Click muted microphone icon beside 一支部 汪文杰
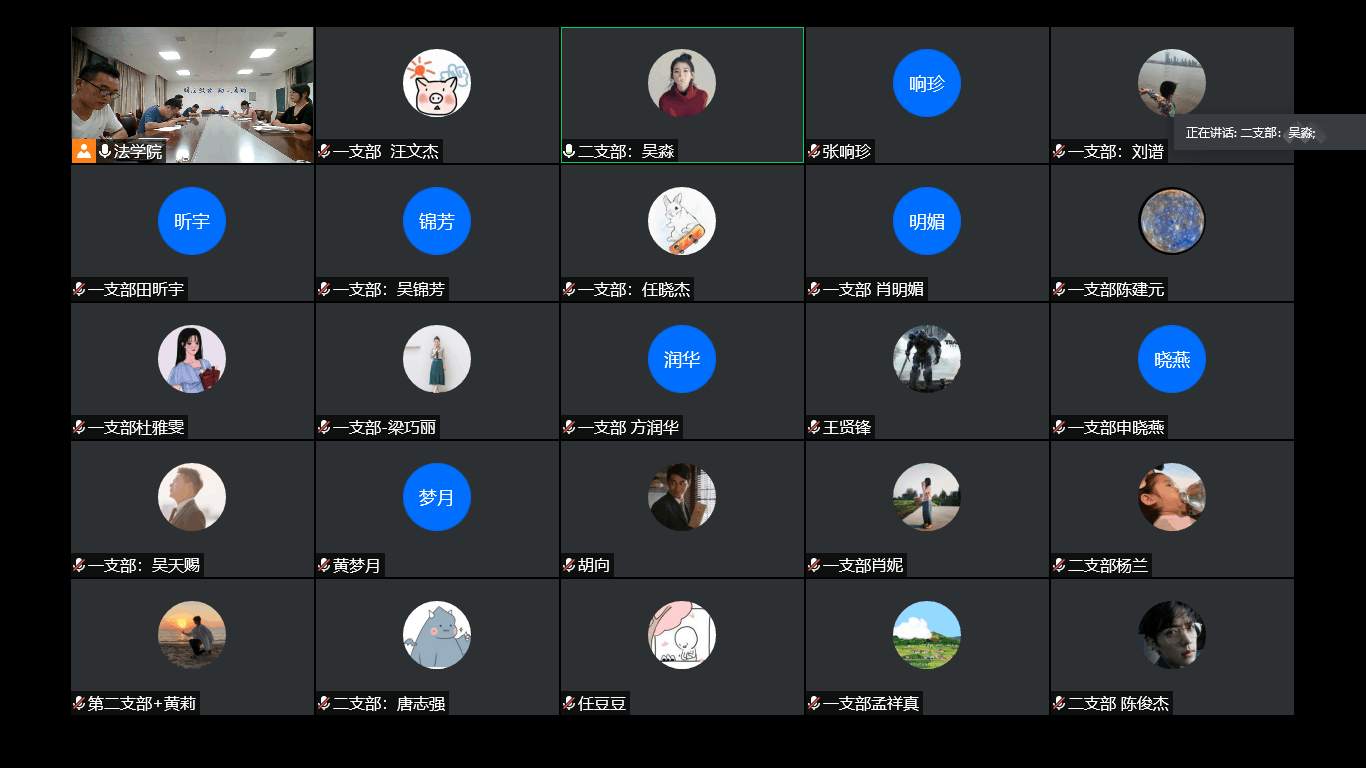This screenshot has width=1366, height=768. [x=324, y=151]
